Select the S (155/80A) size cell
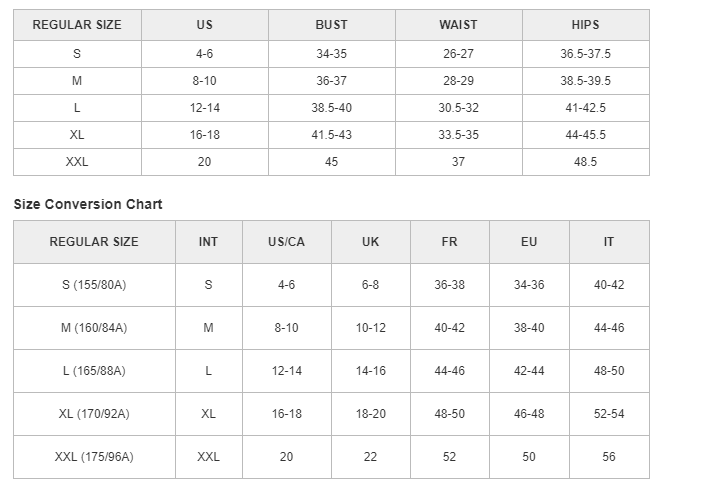 tap(94, 285)
